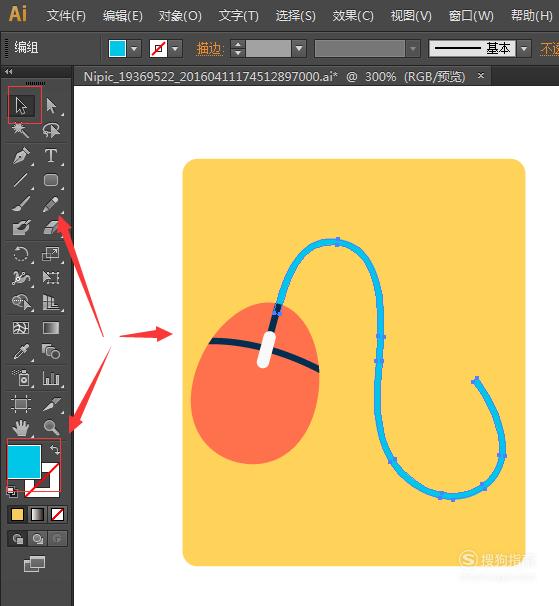Set paint mode to None

pyautogui.click(x=57, y=515)
